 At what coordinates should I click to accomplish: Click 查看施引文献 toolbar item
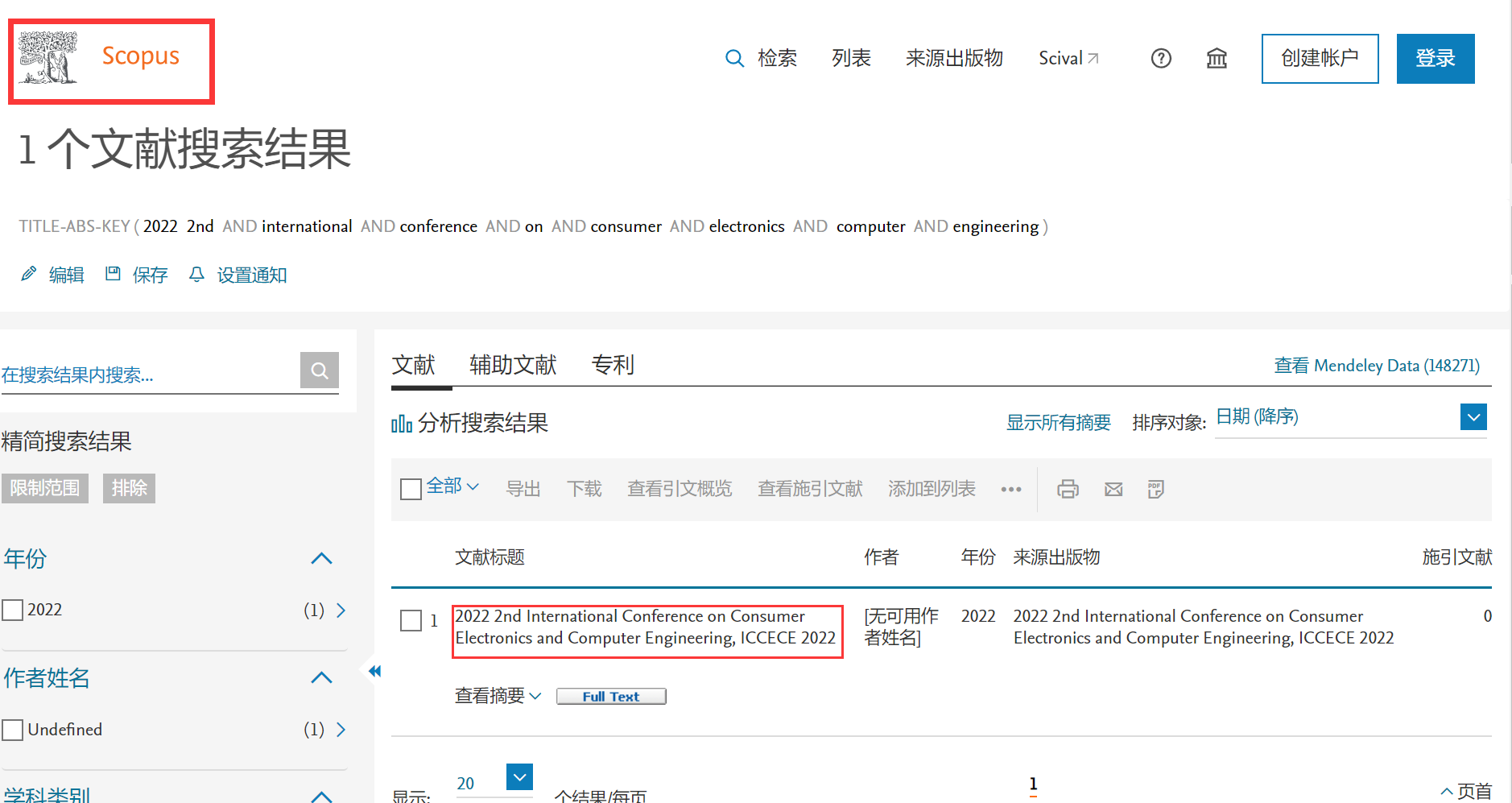(810, 489)
